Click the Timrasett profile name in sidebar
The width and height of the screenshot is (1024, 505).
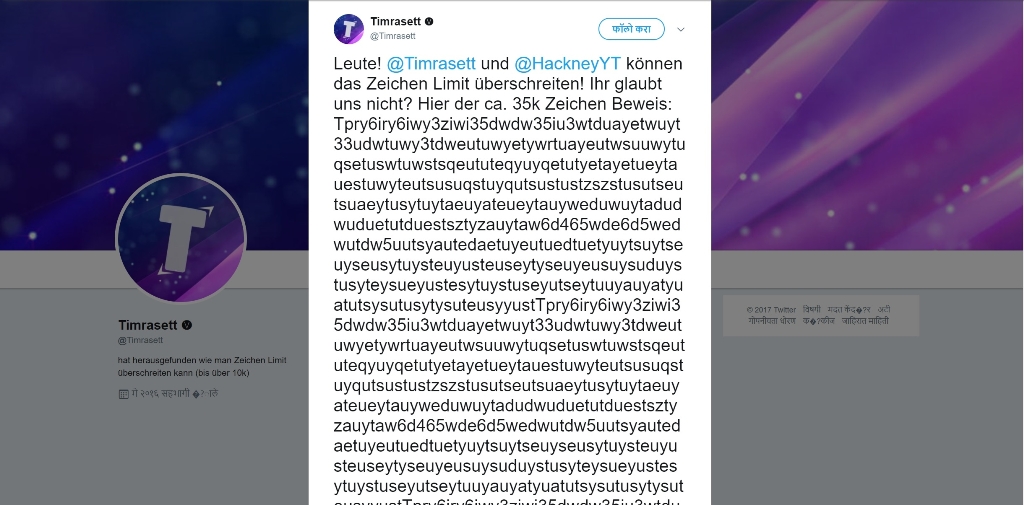pos(147,325)
